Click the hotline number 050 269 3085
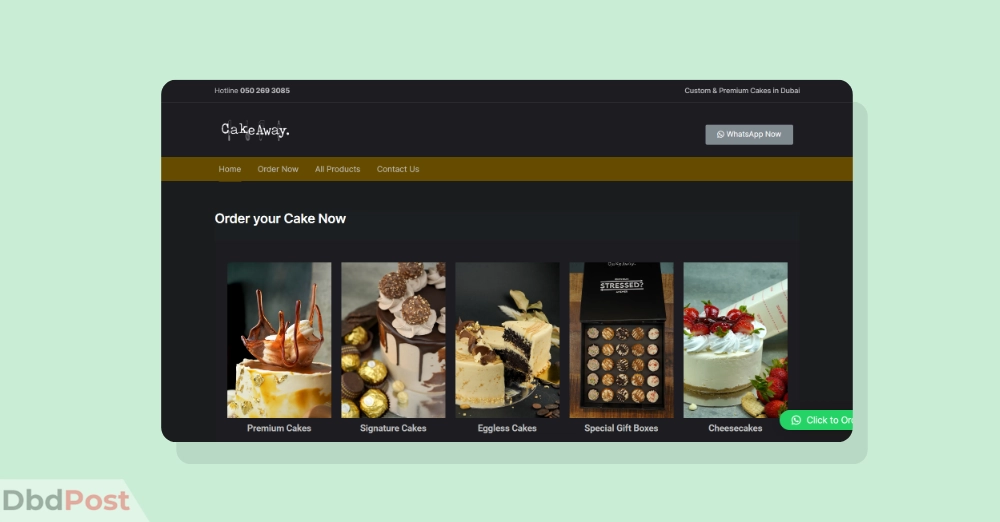Screen dimensions: 1000x522 [265, 91]
